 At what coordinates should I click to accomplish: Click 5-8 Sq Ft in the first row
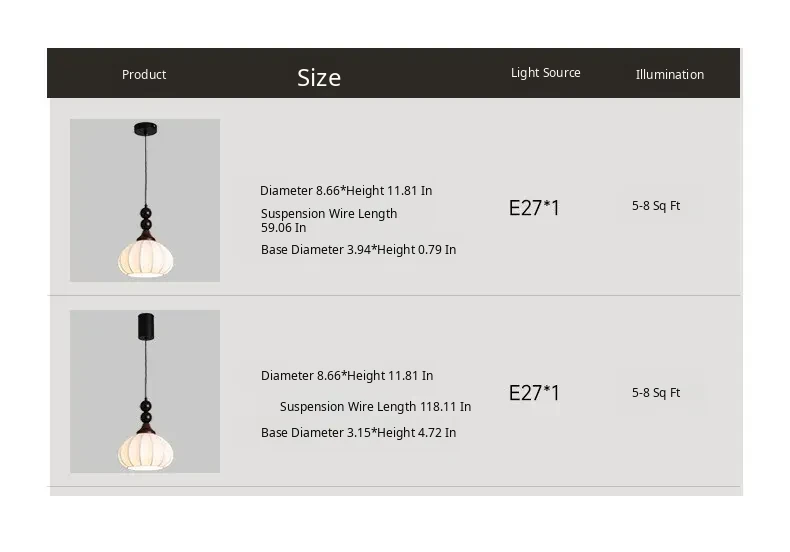656,206
